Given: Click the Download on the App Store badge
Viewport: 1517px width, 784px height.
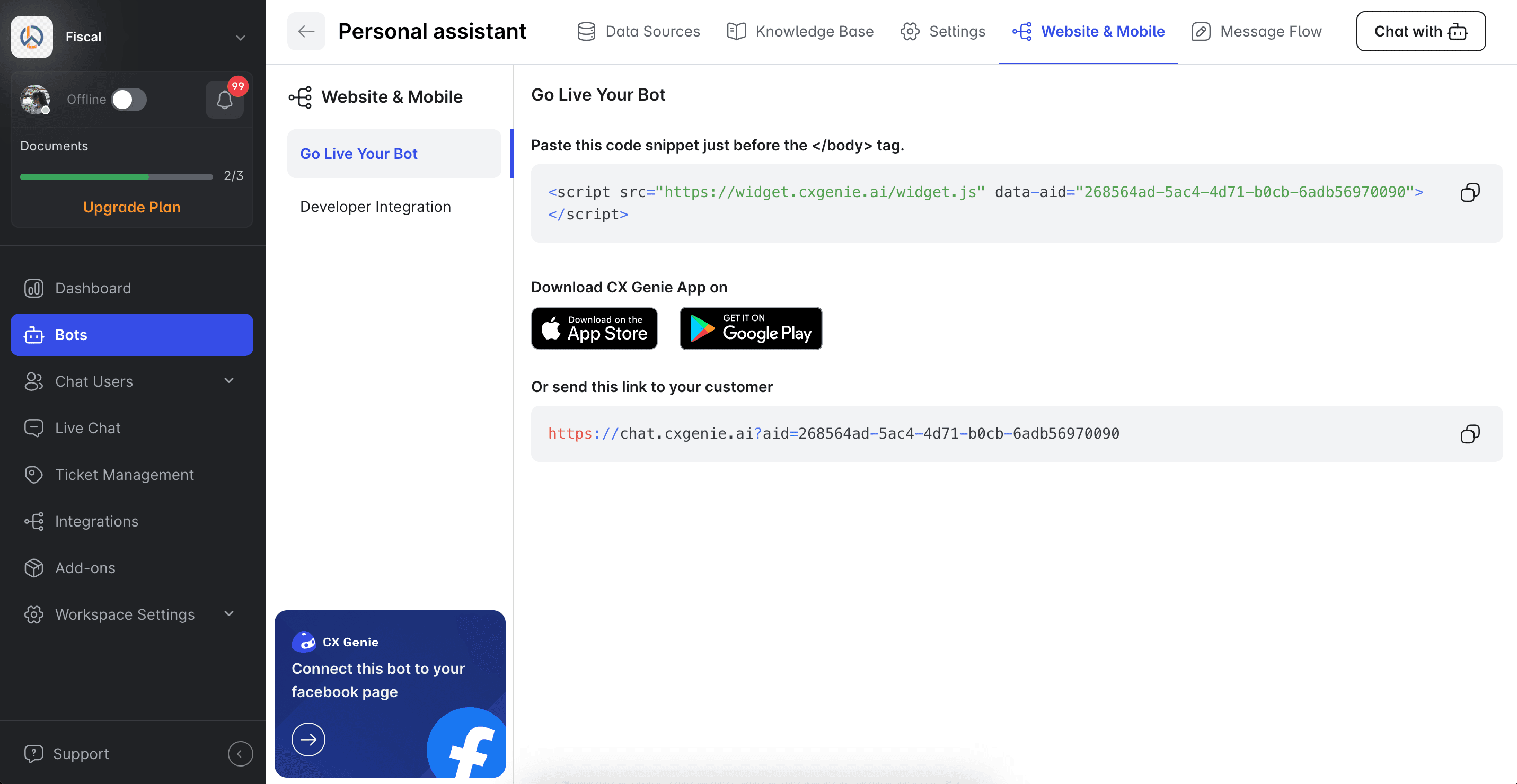Looking at the screenshot, I should click(594, 328).
